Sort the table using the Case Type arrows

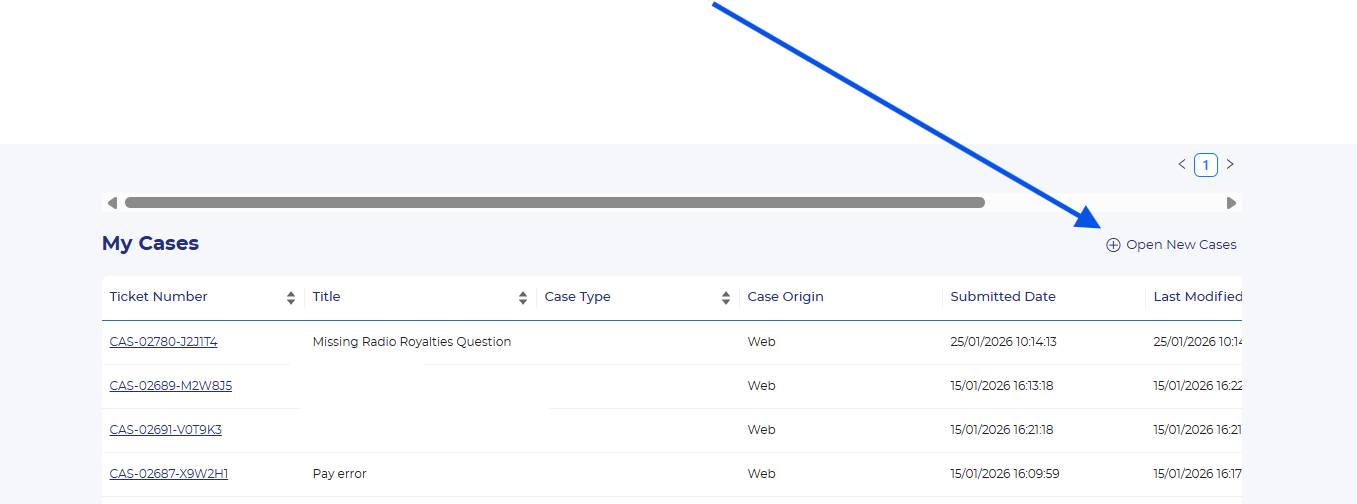[x=726, y=297]
